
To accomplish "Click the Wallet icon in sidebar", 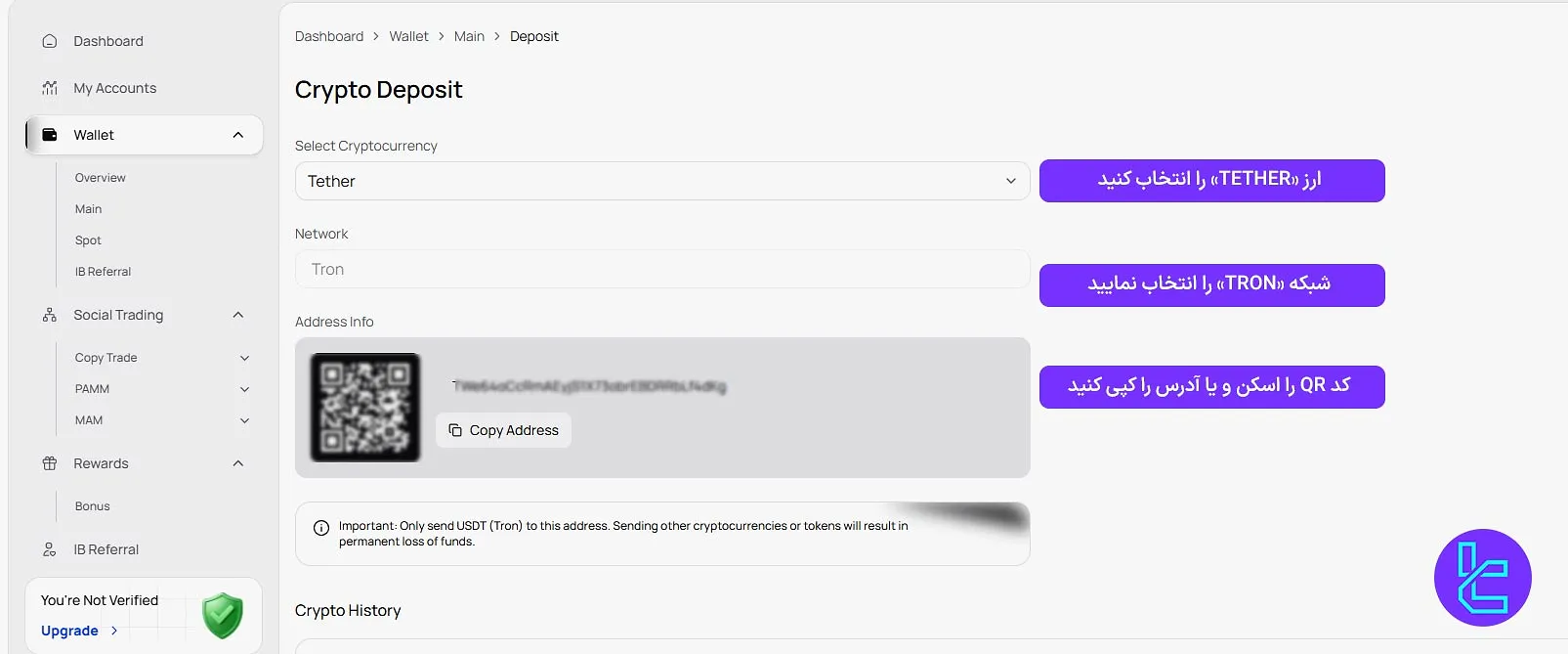I will click(x=50, y=135).
